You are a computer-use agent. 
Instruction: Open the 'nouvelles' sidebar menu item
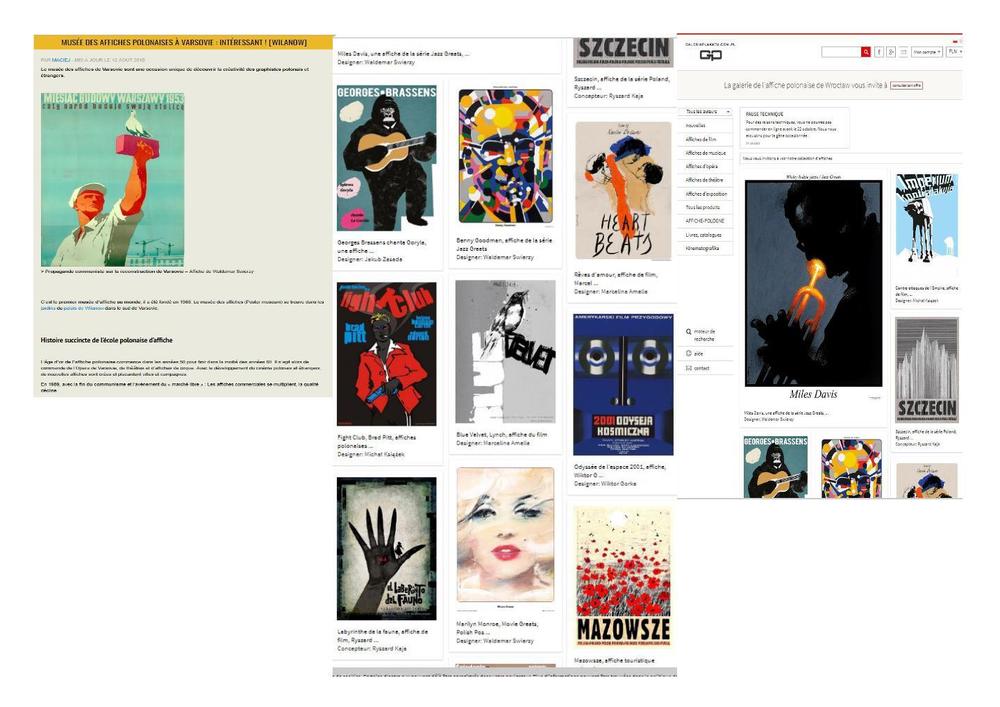695,126
